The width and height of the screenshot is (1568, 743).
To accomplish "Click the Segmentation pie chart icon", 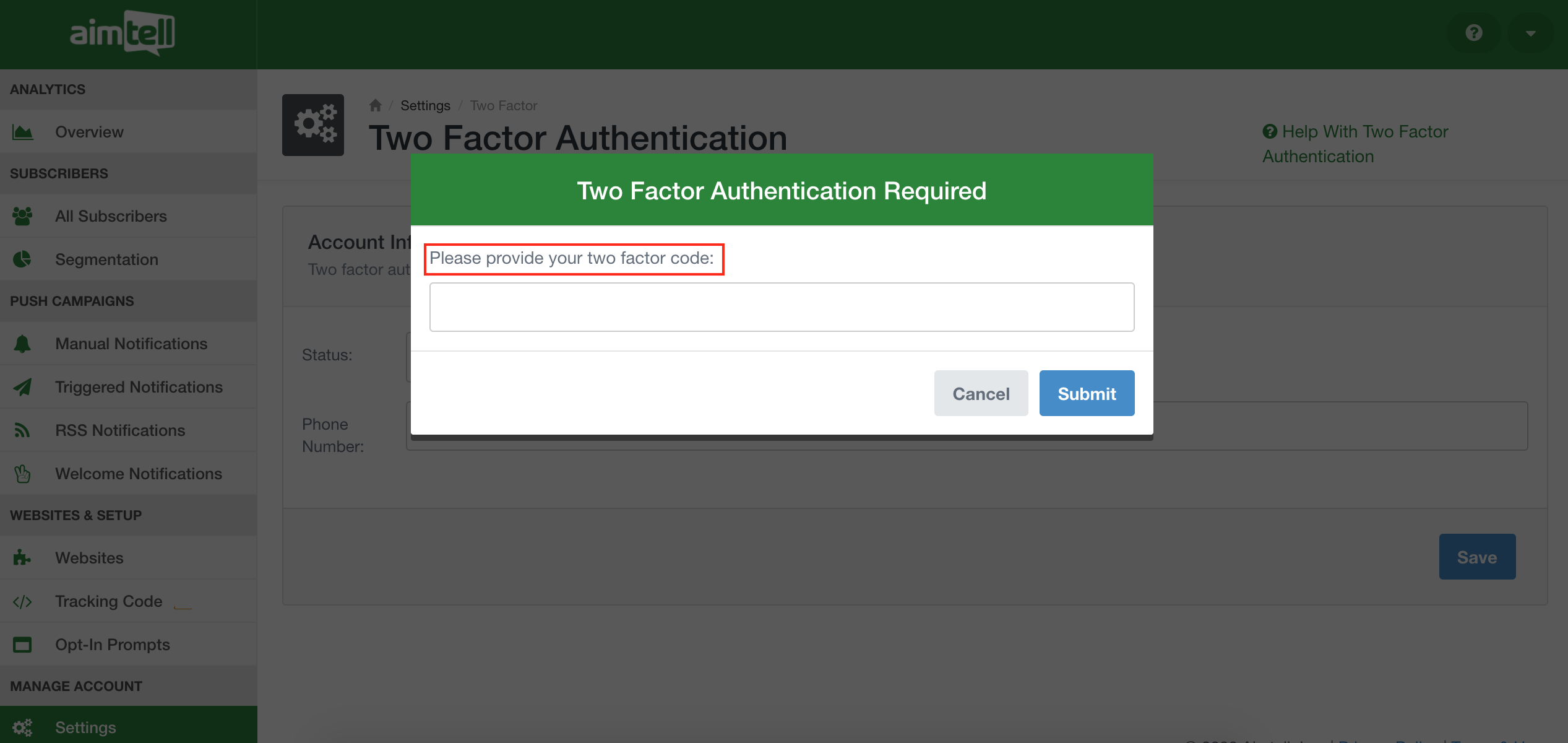I will [x=22, y=259].
